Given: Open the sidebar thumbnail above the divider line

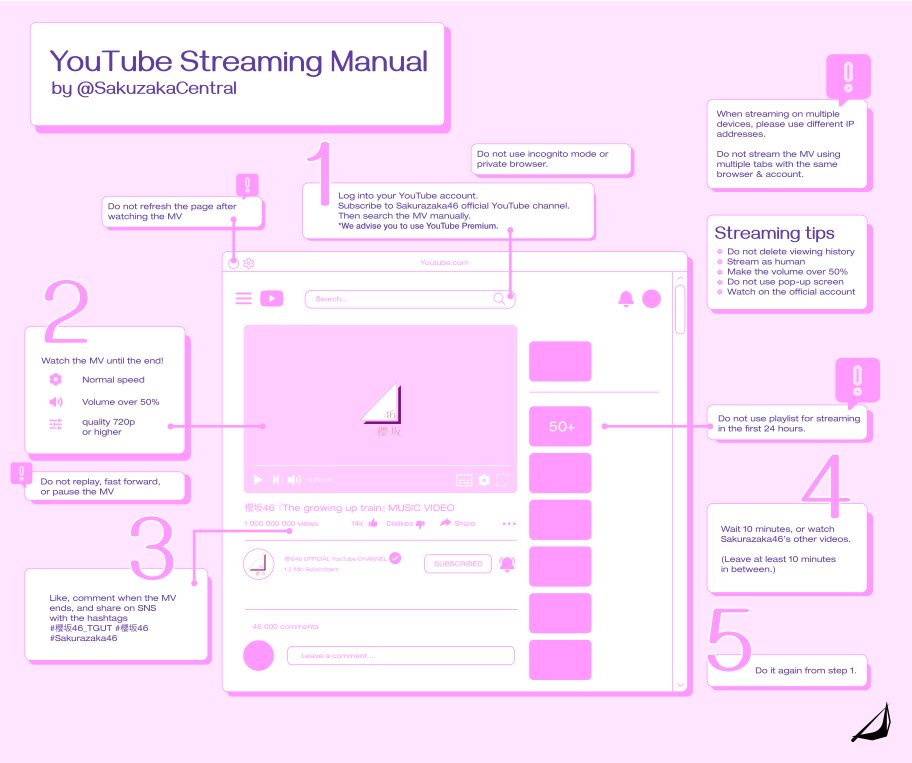Looking at the screenshot, I should 560,361.
